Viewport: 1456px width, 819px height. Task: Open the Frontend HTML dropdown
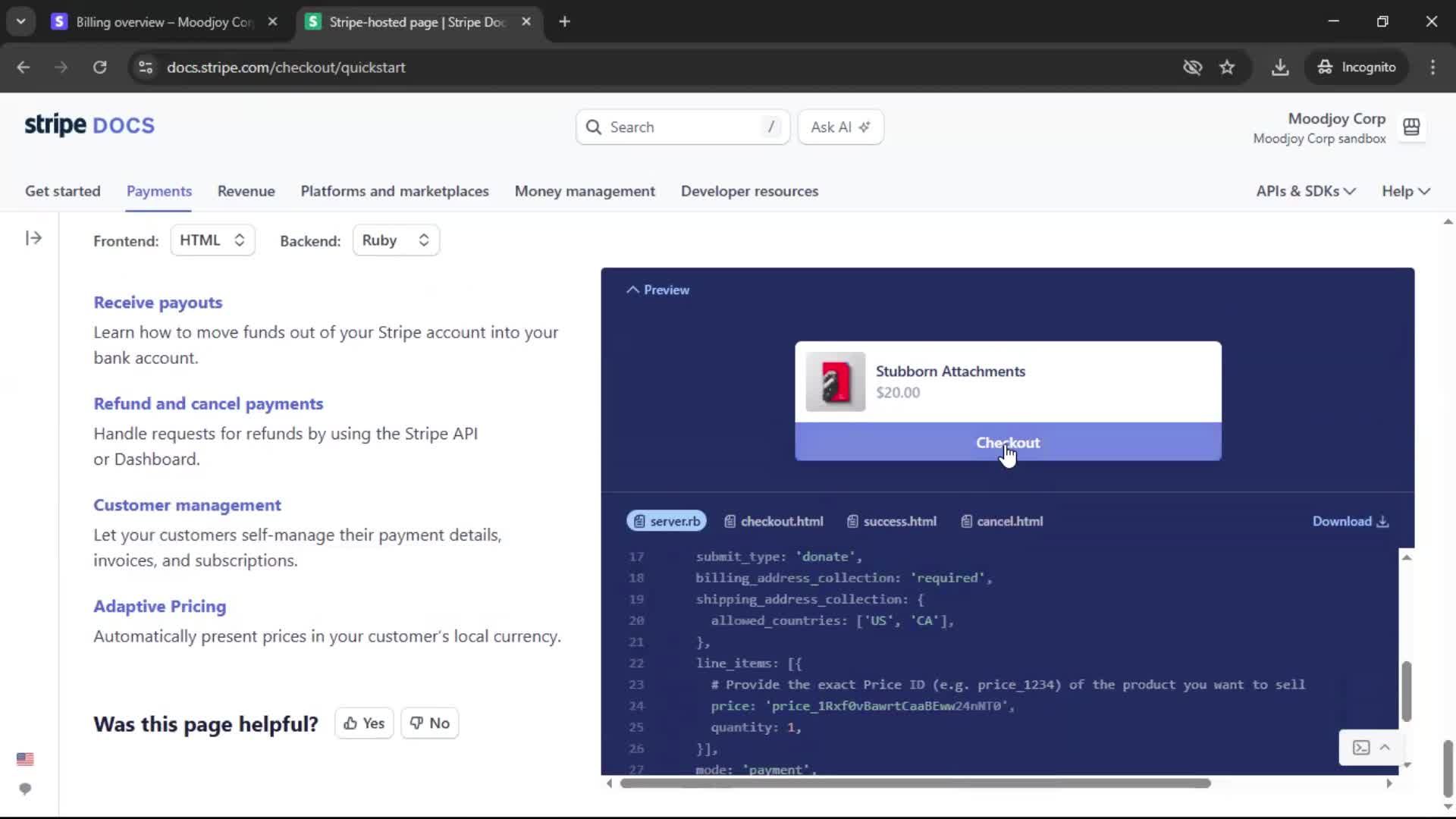(212, 240)
